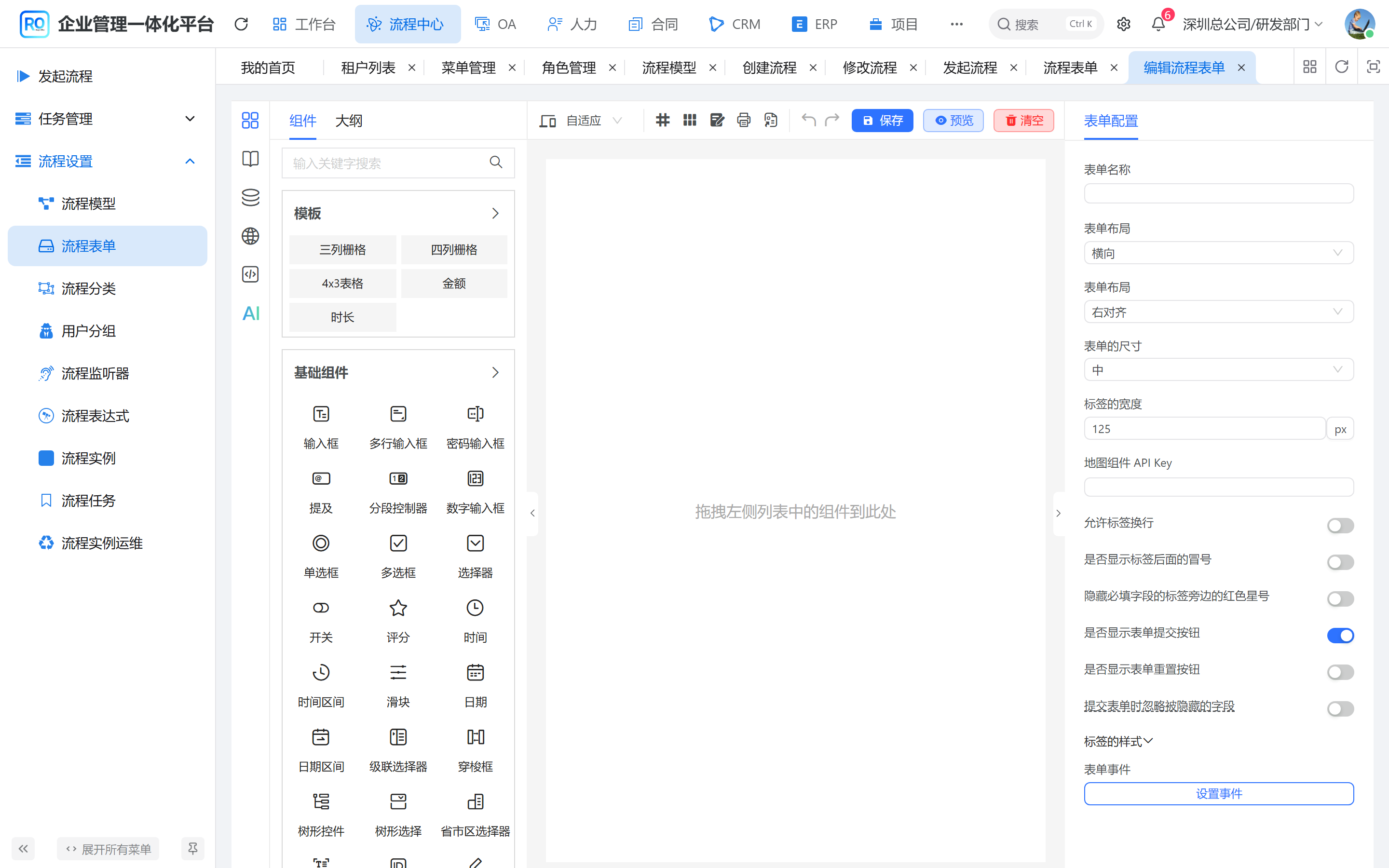Toggle 提交表单时忽略被隐藏的字段 switch
This screenshot has width=1389, height=868.
tap(1340, 709)
